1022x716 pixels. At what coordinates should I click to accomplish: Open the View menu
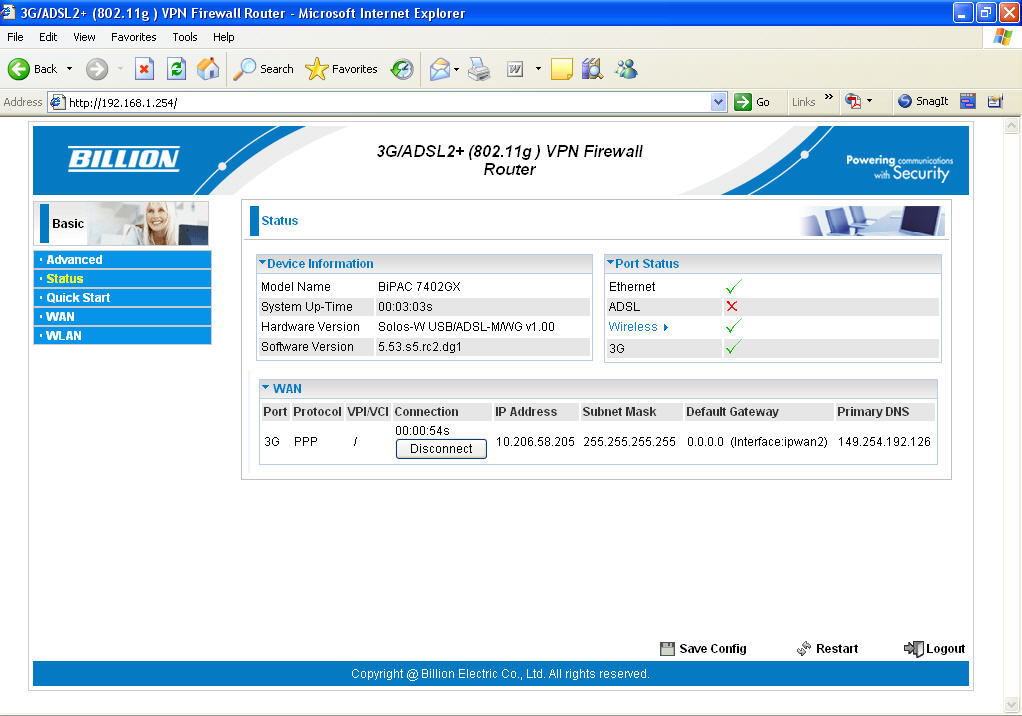click(84, 37)
